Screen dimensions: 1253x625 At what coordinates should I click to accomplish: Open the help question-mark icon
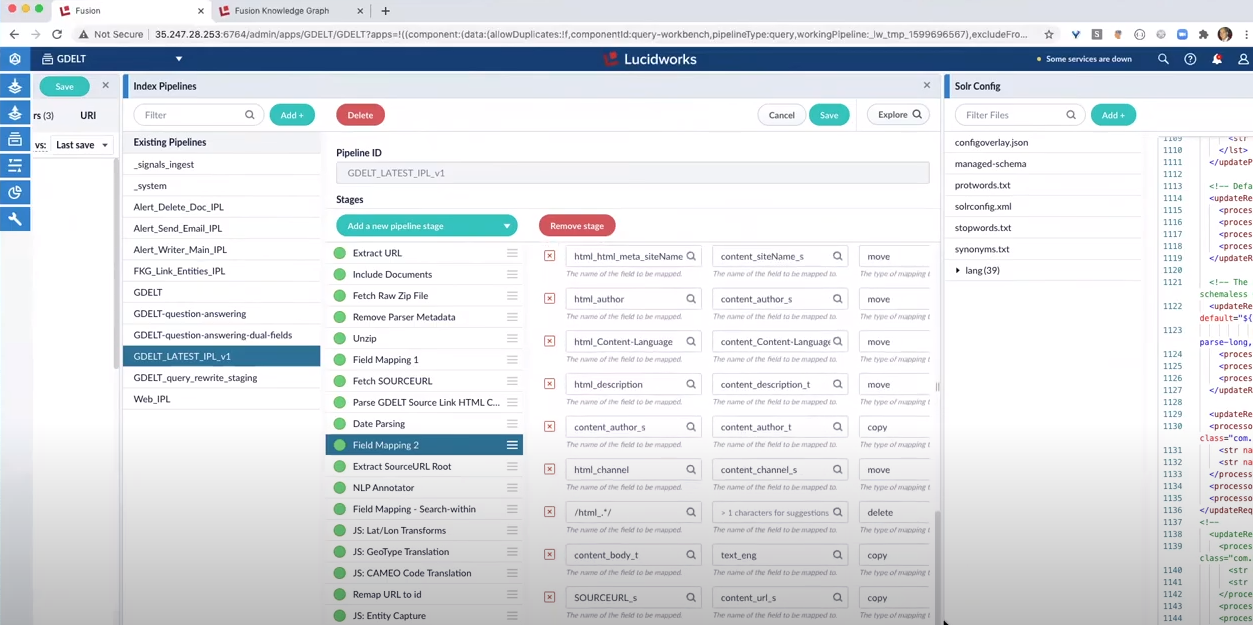coord(1189,59)
